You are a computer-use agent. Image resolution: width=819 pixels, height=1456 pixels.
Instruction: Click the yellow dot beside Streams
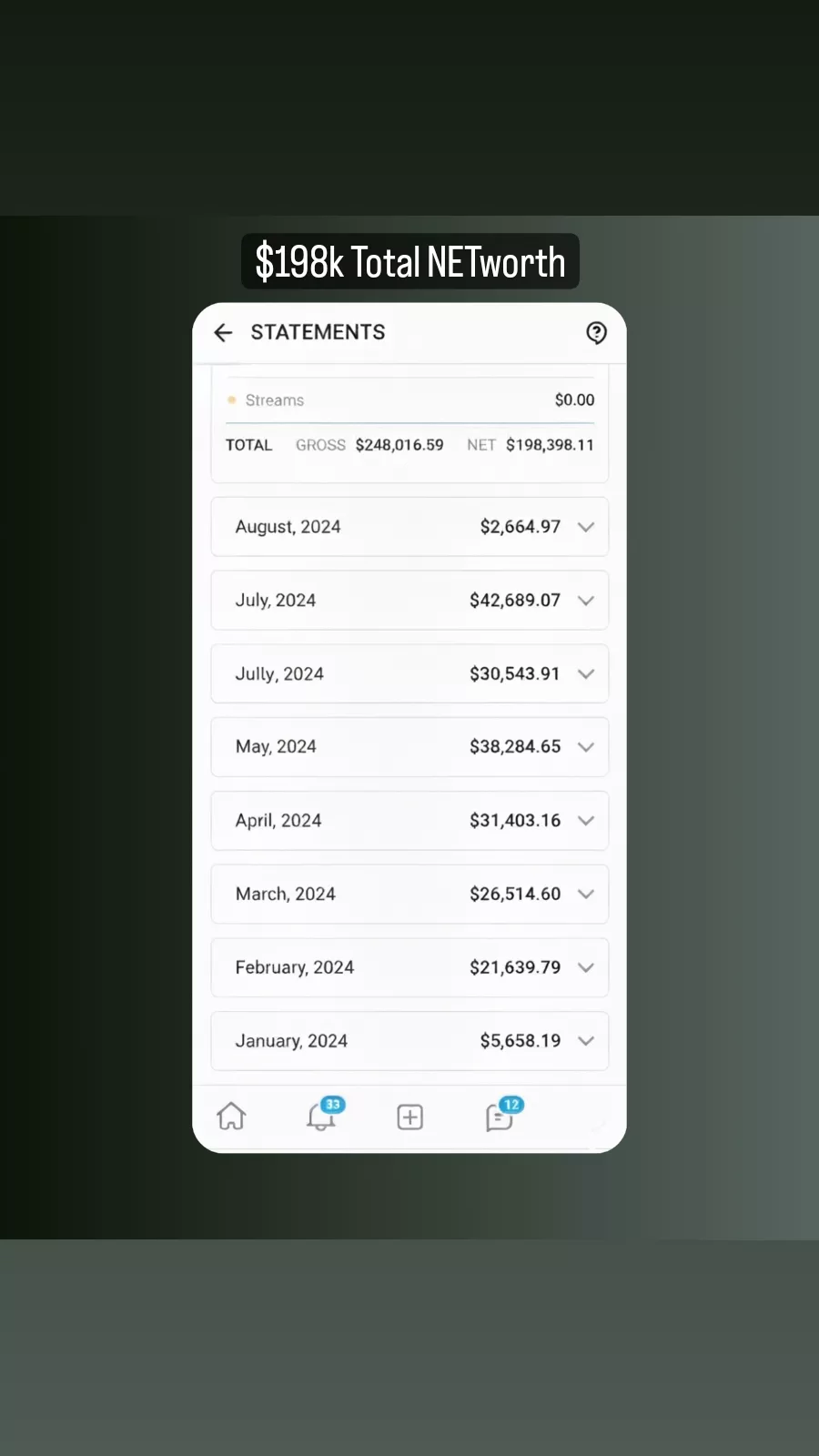pos(232,400)
